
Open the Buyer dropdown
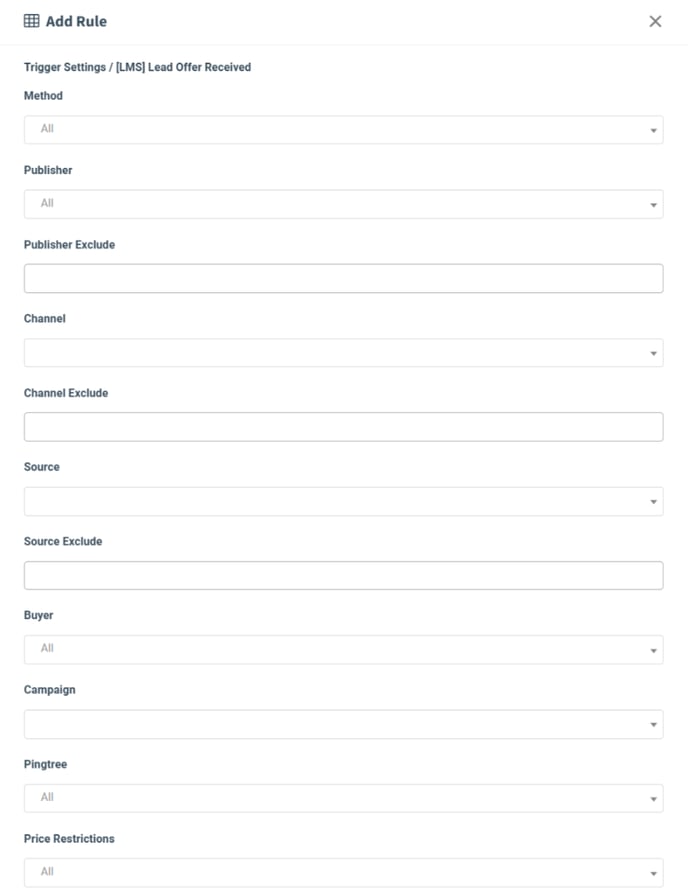click(343, 649)
